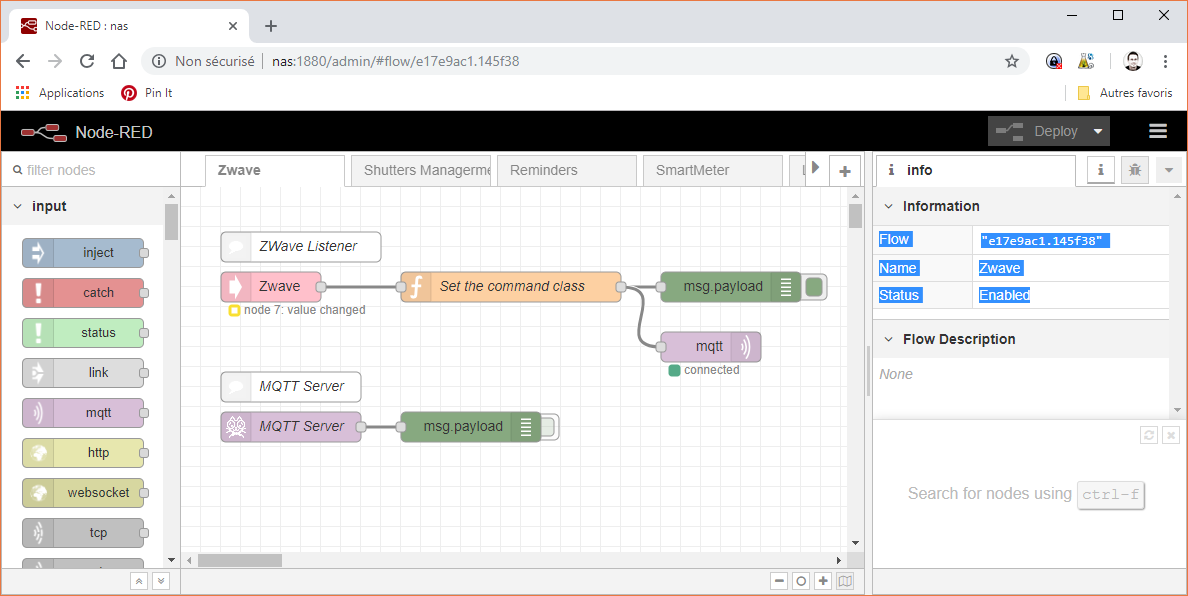
Task: Select the inject node in palette
Action: (x=83, y=253)
